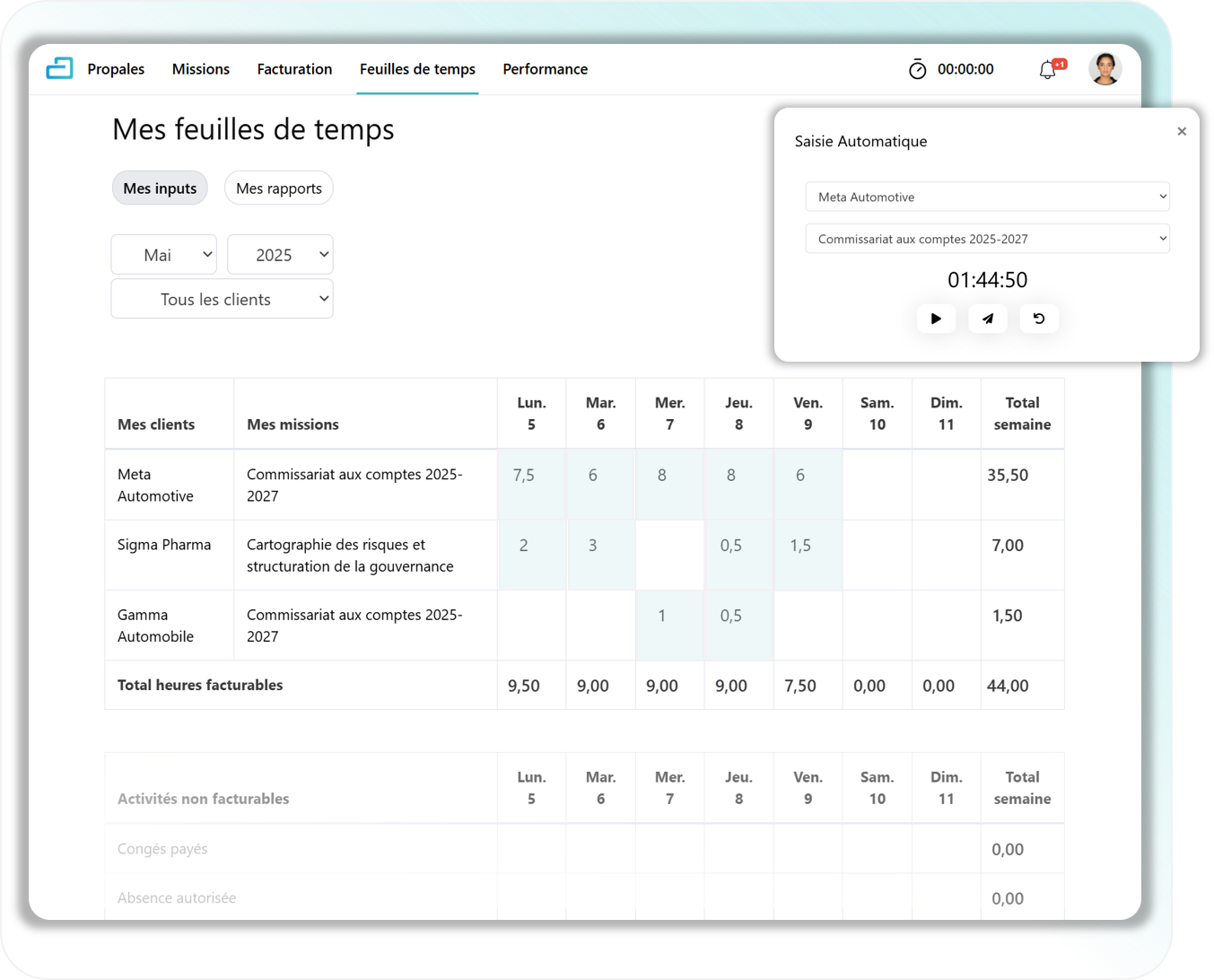The width and height of the screenshot is (1214, 980).
Task: Click the stopwatch timer icon
Action: pyautogui.click(x=917, y=69)
